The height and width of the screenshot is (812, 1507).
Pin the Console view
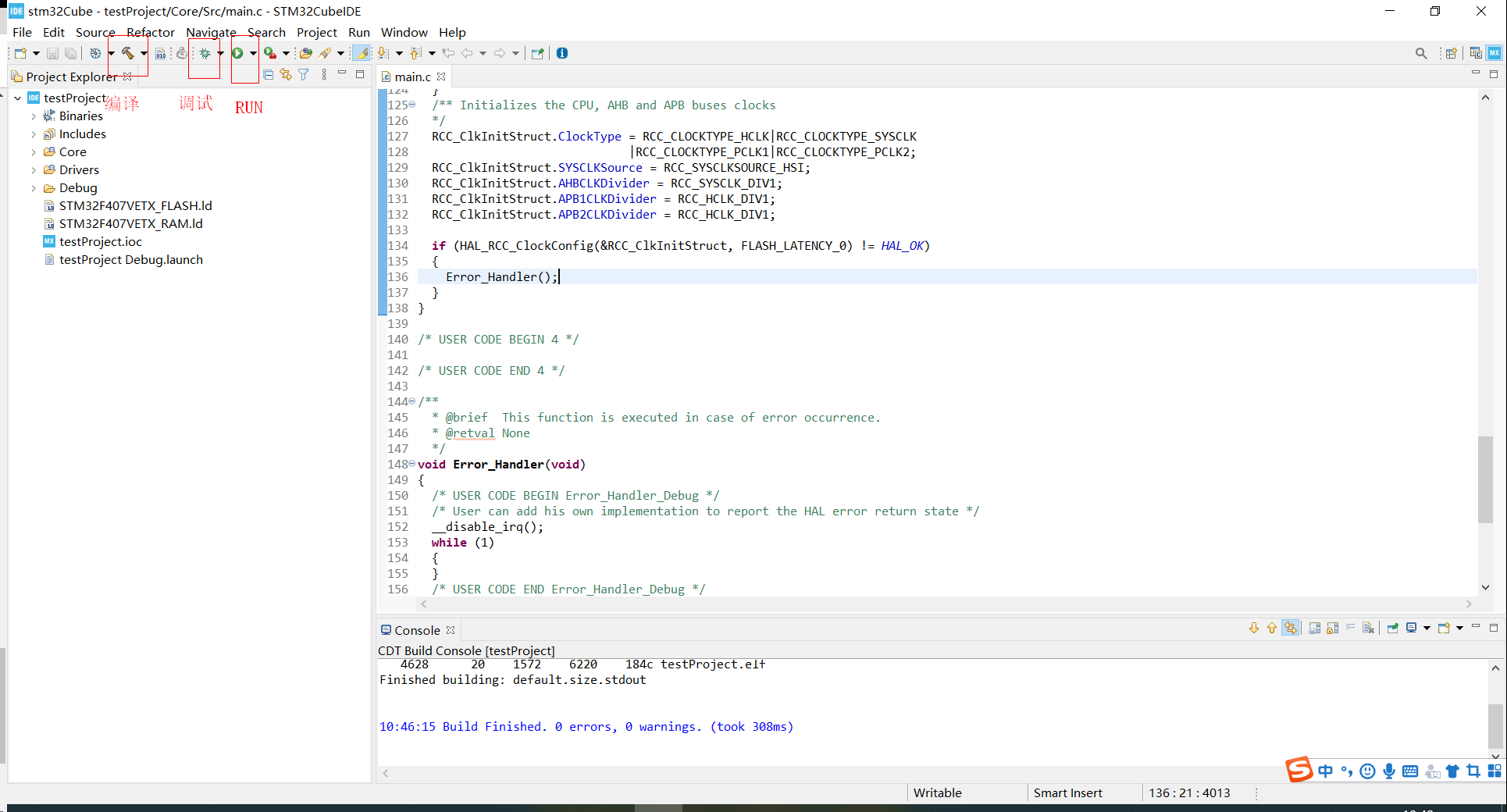point(1393,629)
